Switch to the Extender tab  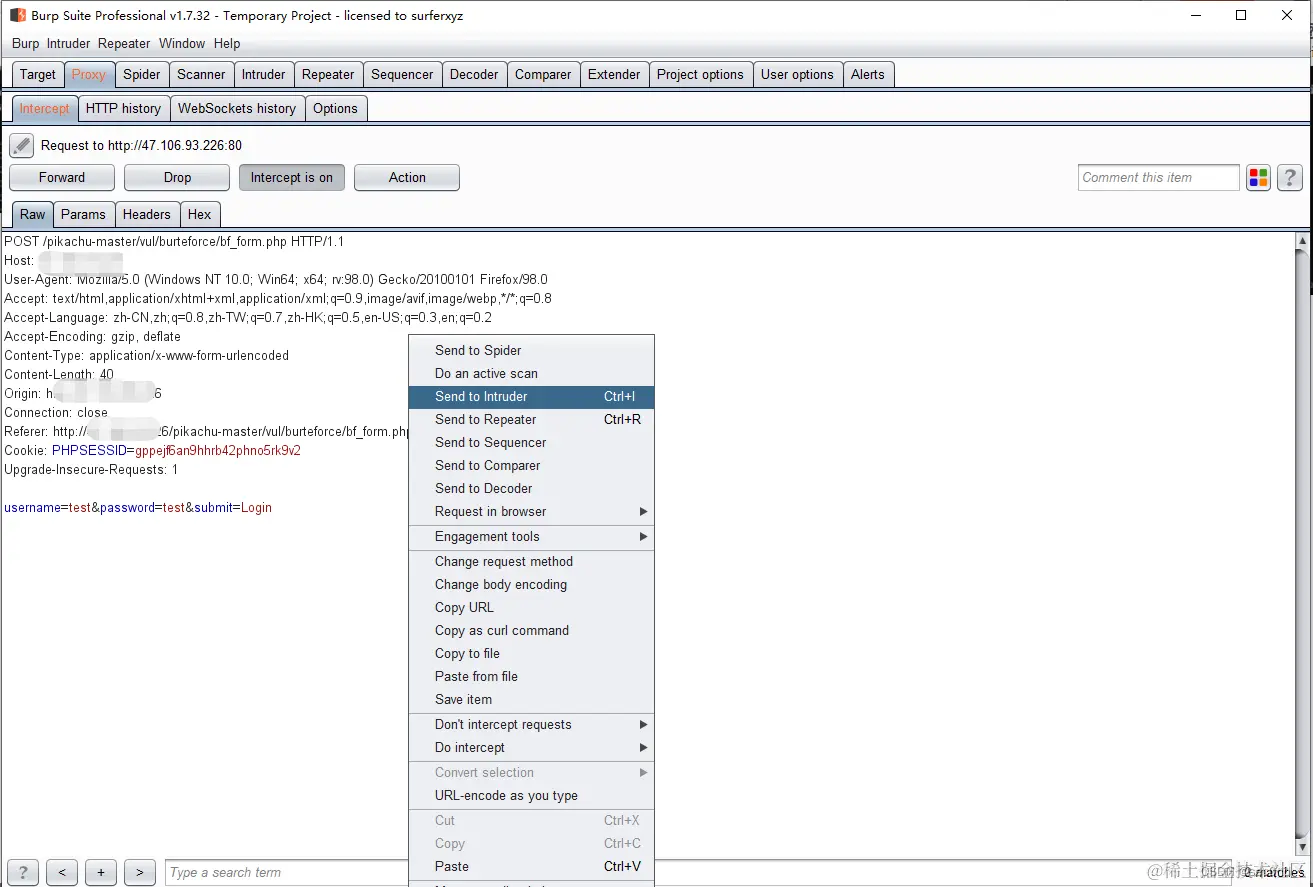coord(614,74)
